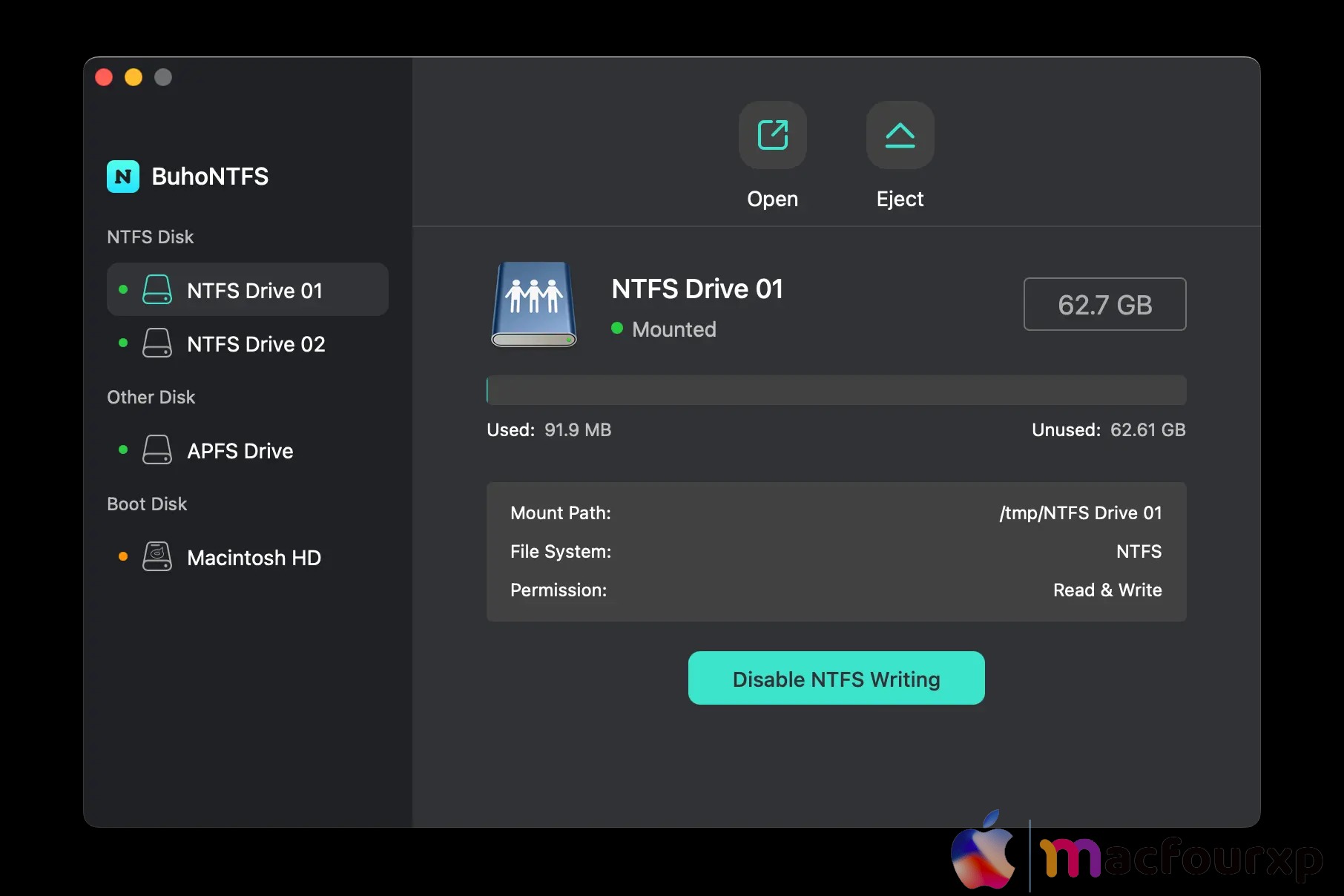
Task: Click the Mount Path label
Action: tap(560, 513)
